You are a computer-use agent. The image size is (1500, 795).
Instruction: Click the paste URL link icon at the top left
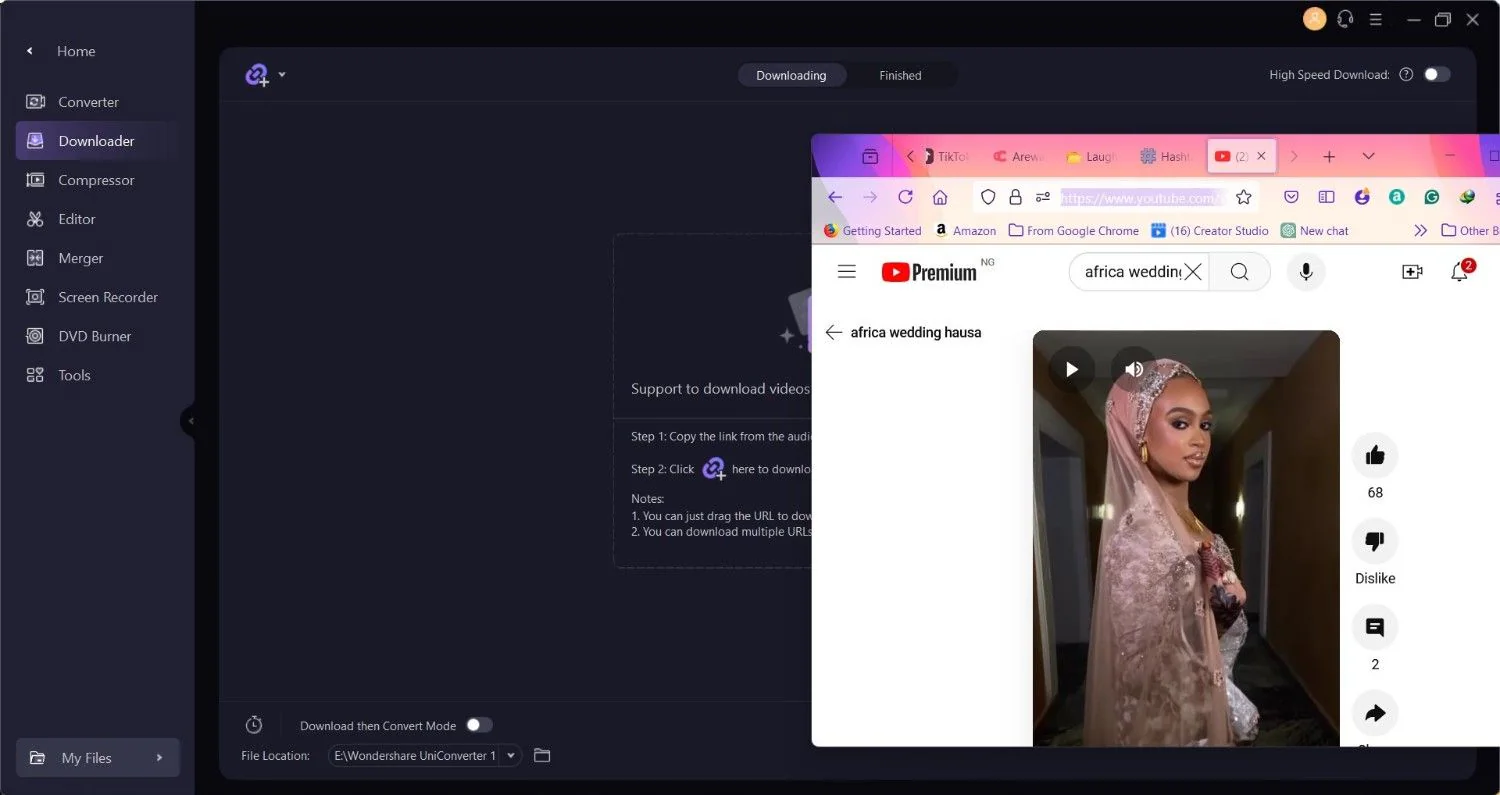(x=257, y=75)
